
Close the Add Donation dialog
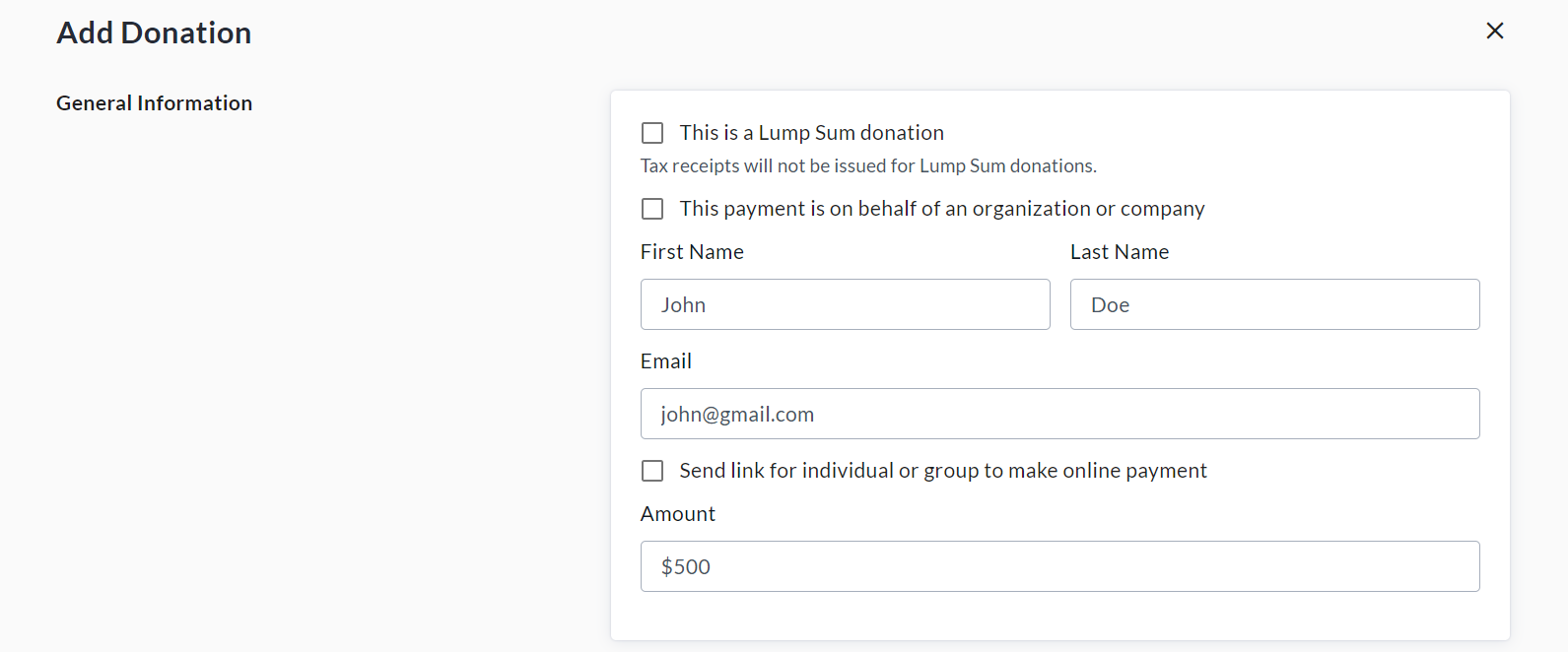[1494, 32]
